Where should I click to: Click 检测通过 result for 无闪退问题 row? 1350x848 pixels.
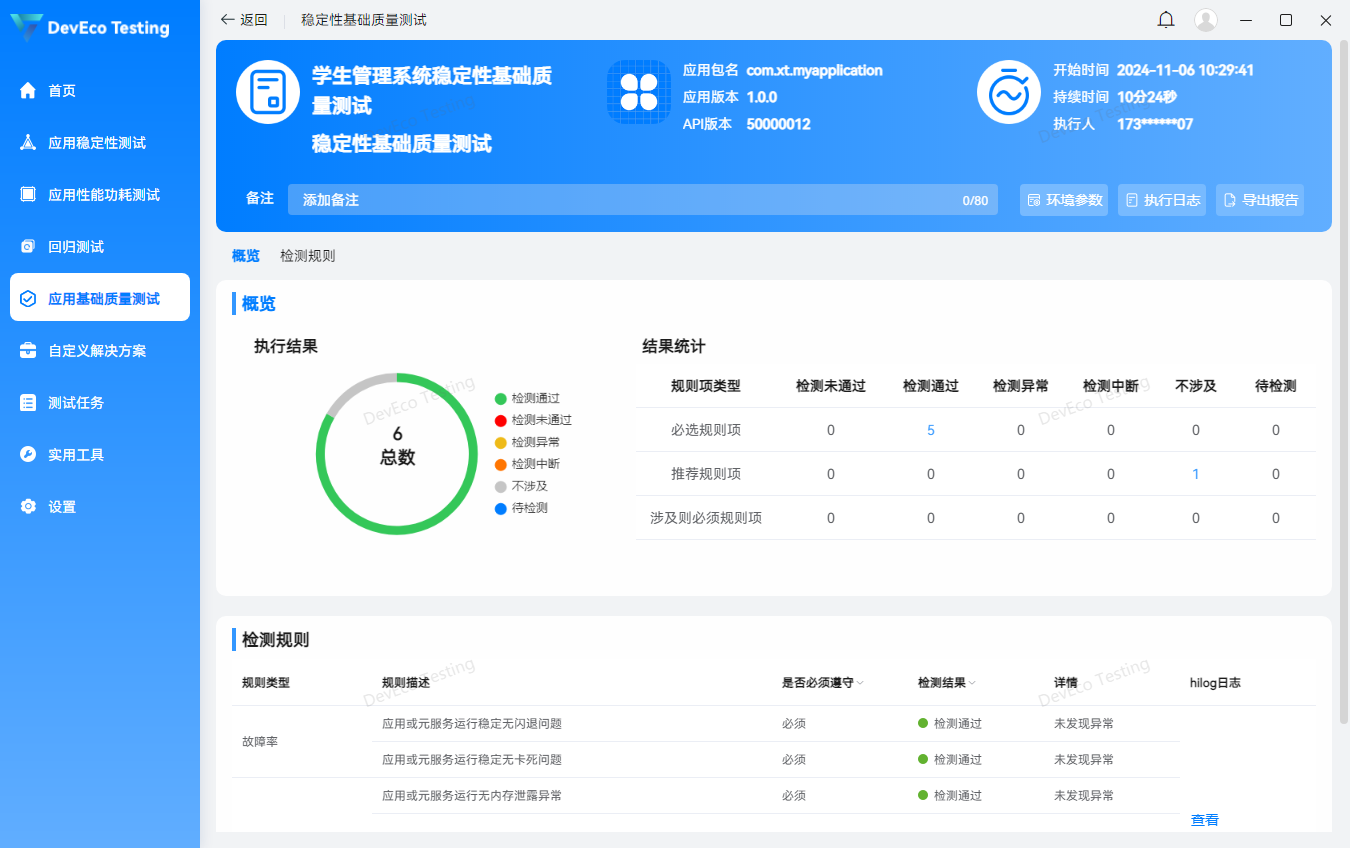point(950,724)
